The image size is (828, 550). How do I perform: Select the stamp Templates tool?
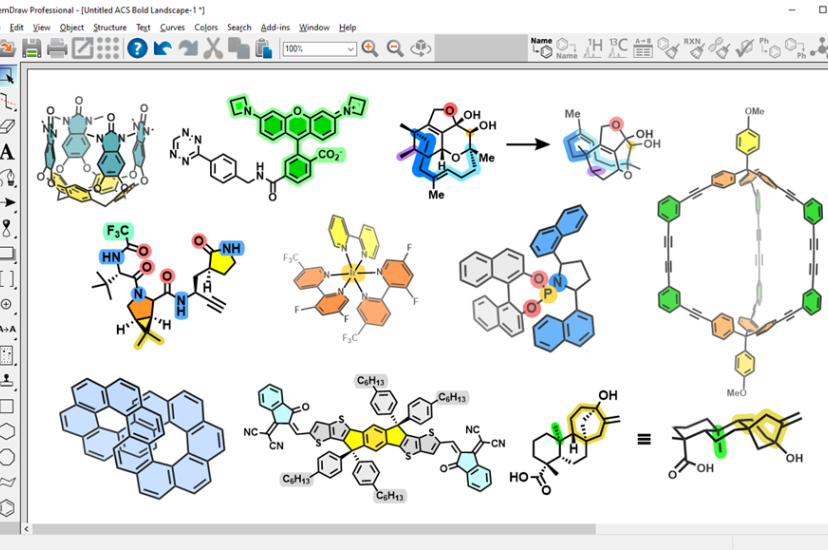[x=7, y=380]
